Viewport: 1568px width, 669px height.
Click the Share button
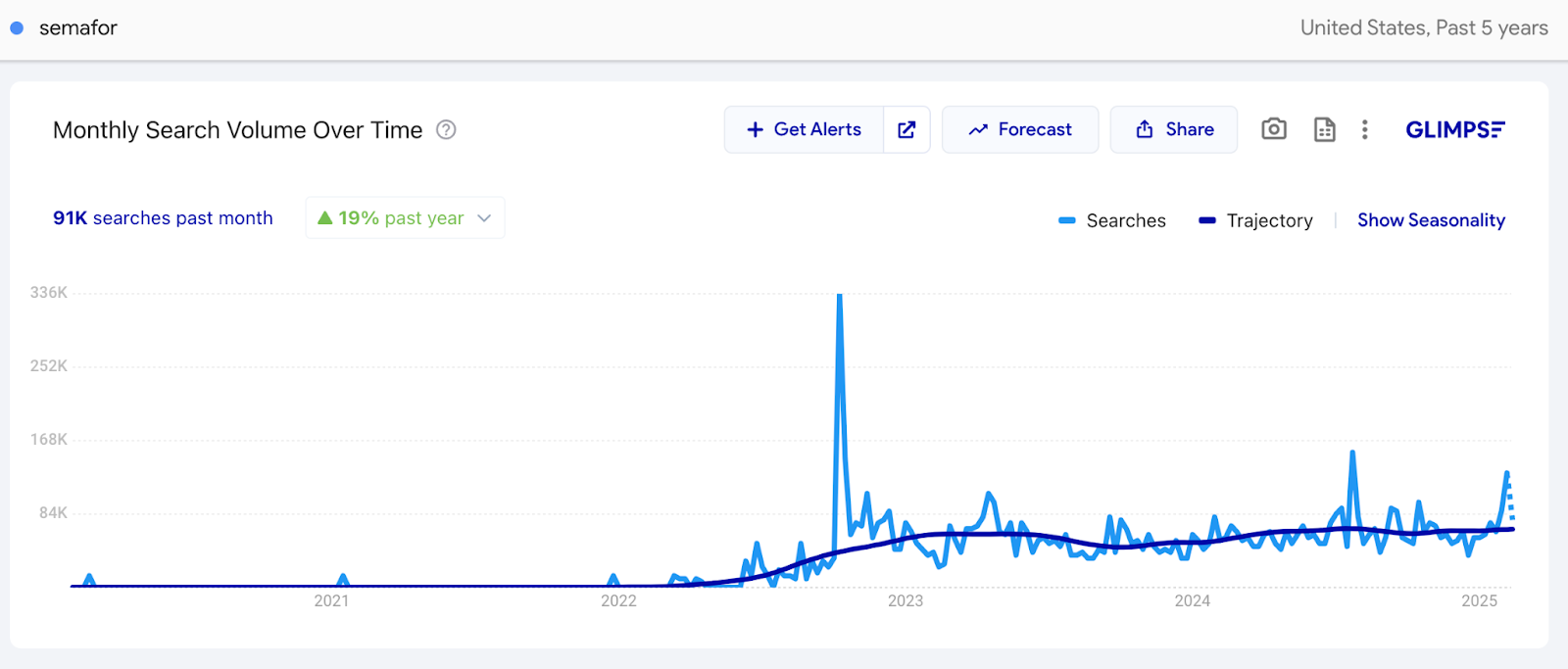(1174, 129)
